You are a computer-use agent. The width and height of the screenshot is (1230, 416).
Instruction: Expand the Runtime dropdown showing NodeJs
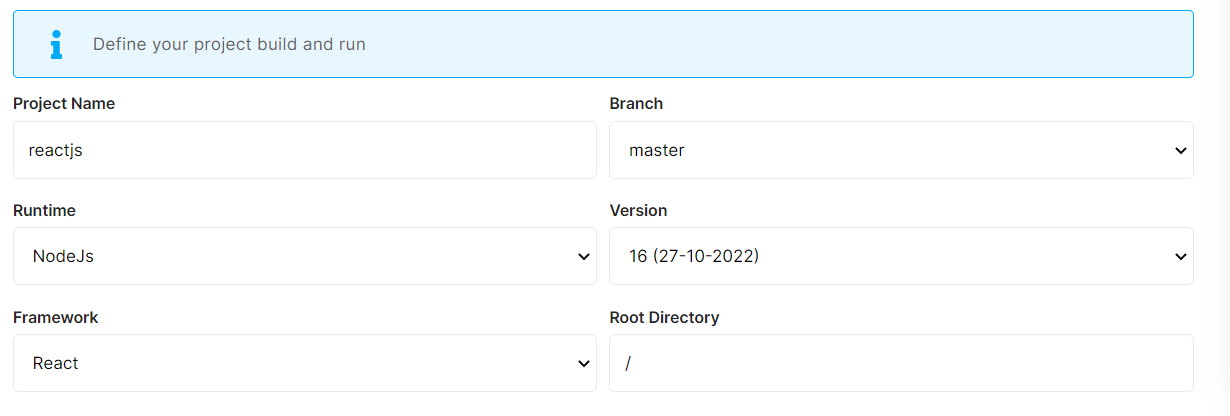tap(304, 256)
